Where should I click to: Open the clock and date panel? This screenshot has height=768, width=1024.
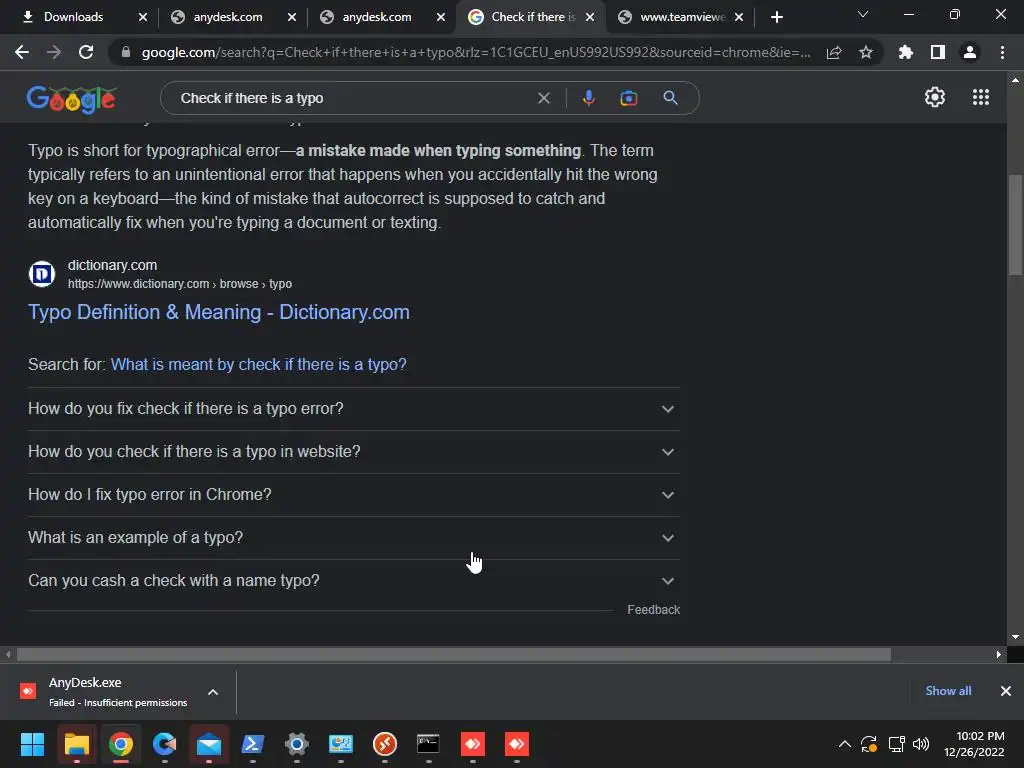(974, 744)
